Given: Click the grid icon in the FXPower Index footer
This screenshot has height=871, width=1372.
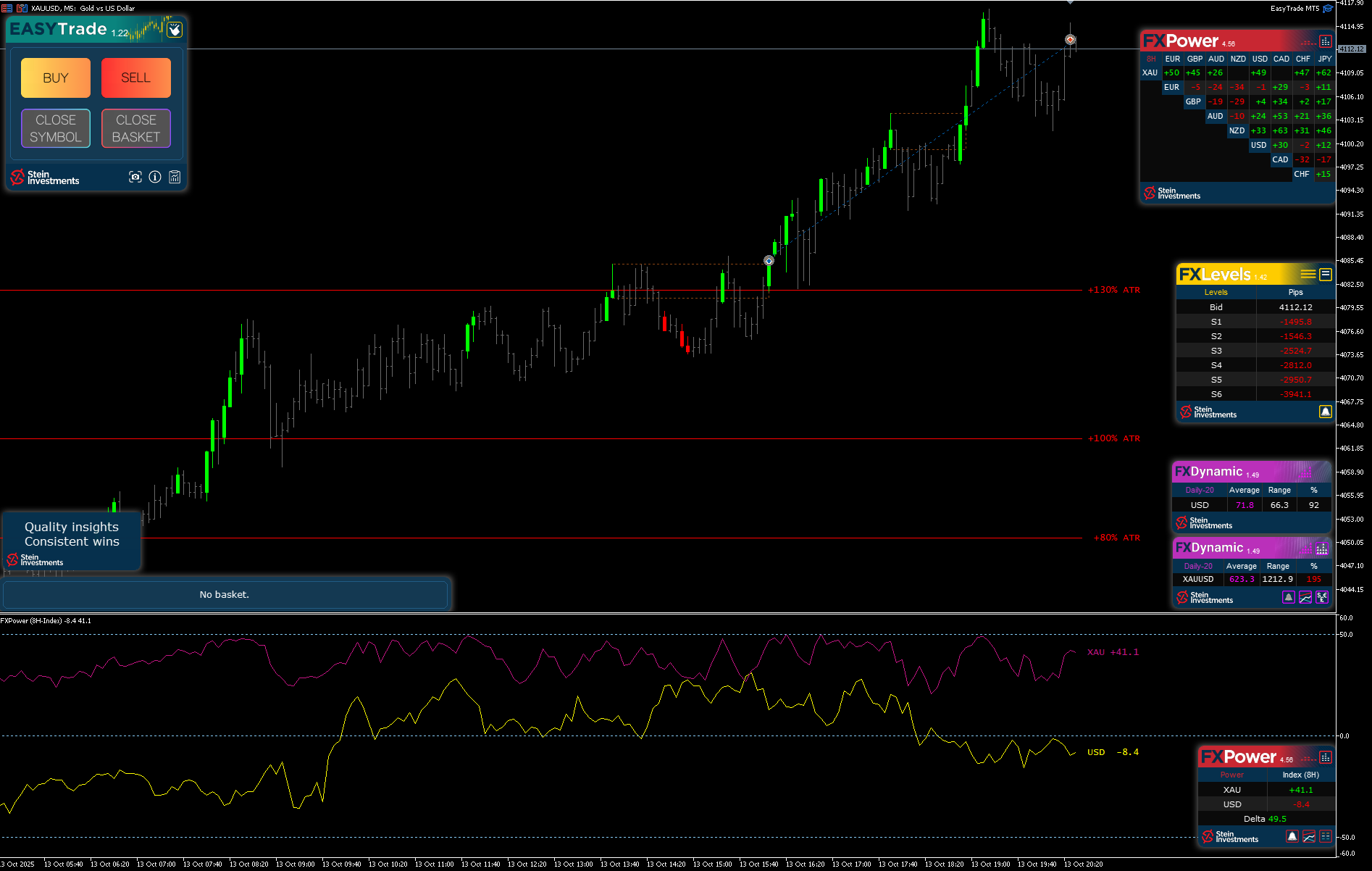Looking at the screenshot, I should point(1326,836).
